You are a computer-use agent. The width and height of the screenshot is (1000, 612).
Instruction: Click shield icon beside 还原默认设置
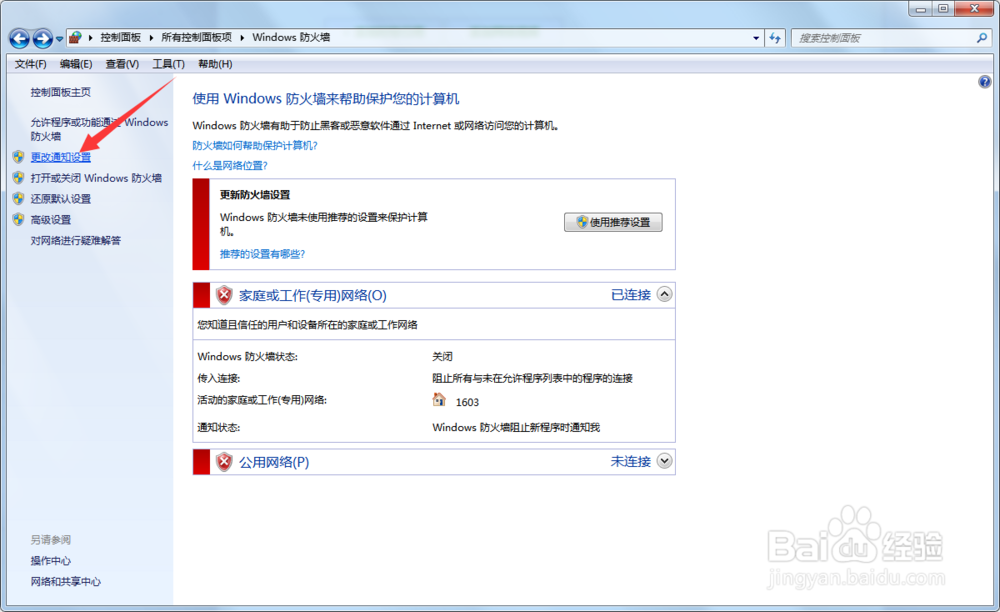[x=18, y=199]
